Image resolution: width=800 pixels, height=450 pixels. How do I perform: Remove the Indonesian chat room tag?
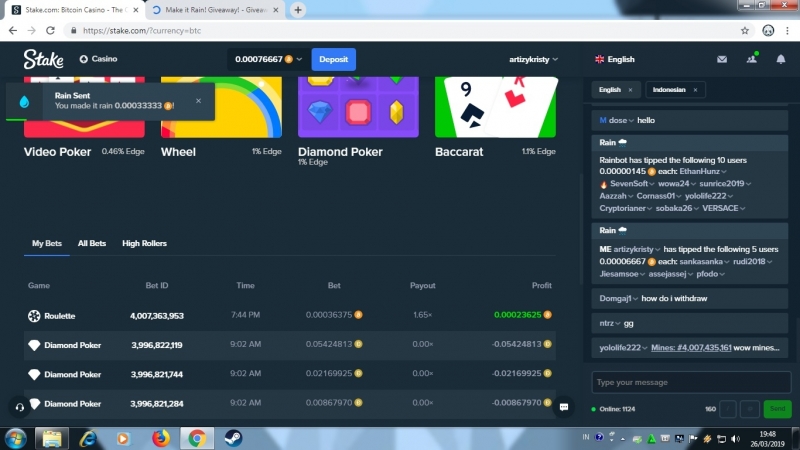(695, 90)
